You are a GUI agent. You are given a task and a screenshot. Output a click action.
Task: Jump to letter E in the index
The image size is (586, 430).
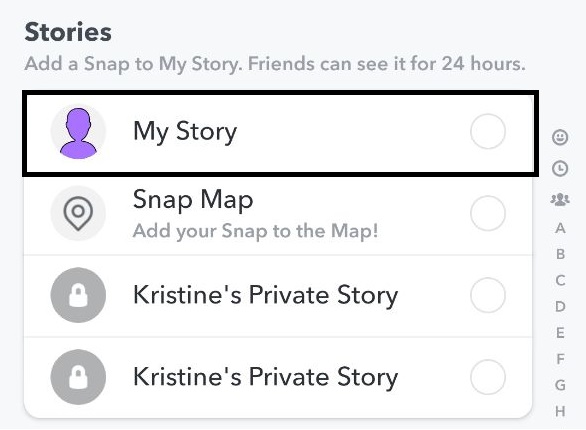(560, 332)
